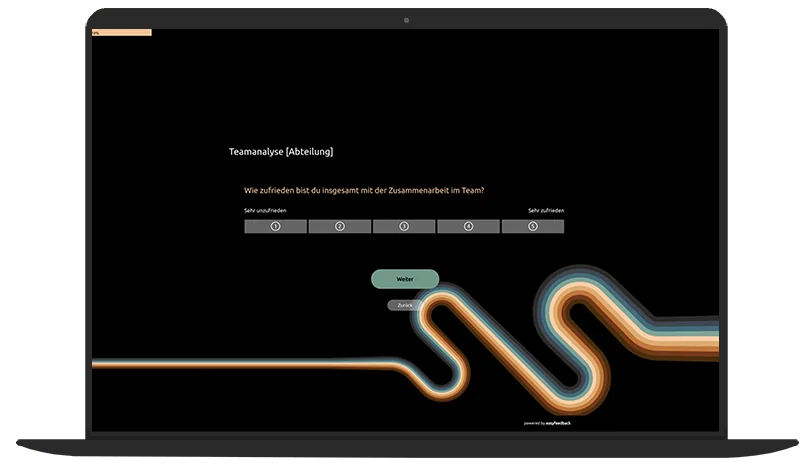Open the powered by easyfeedback link
This screenshot has height=470, width=806.
pyautogui.click(x=547, y=423)
